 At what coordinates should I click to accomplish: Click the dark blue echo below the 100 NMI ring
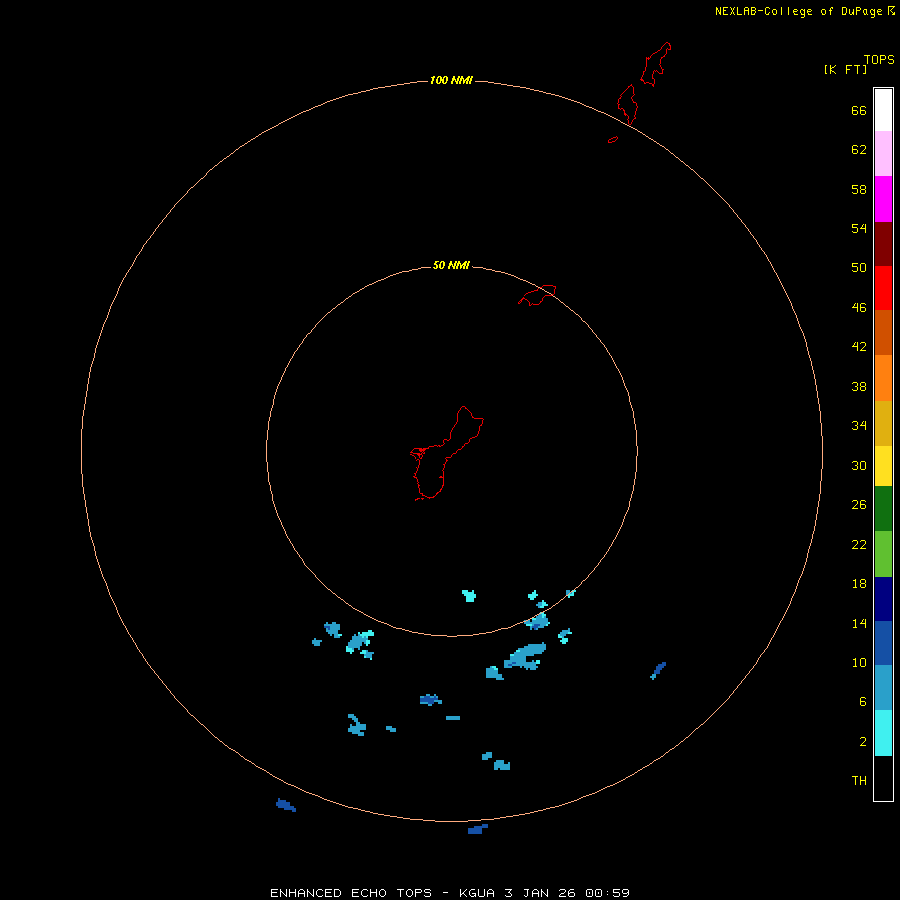(478, 829)
